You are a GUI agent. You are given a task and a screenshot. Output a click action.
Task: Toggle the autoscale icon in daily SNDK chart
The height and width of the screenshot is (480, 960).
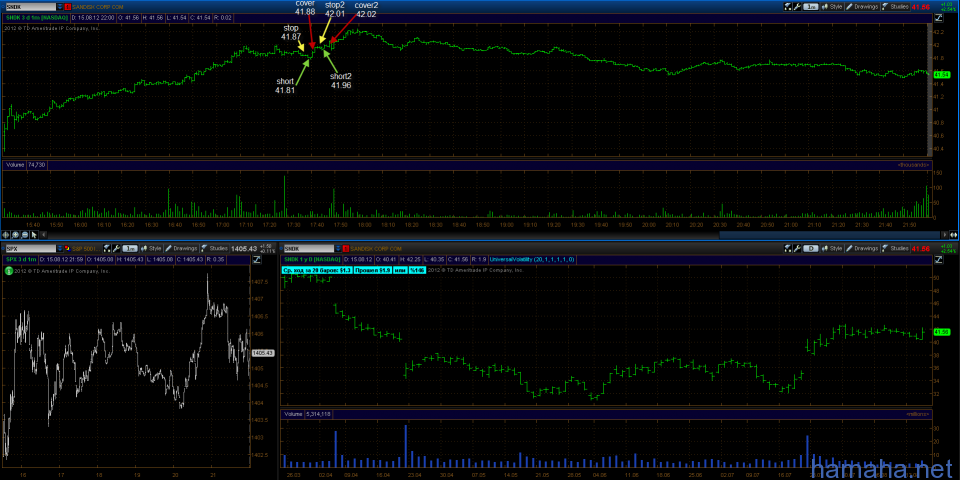(938, 260)
